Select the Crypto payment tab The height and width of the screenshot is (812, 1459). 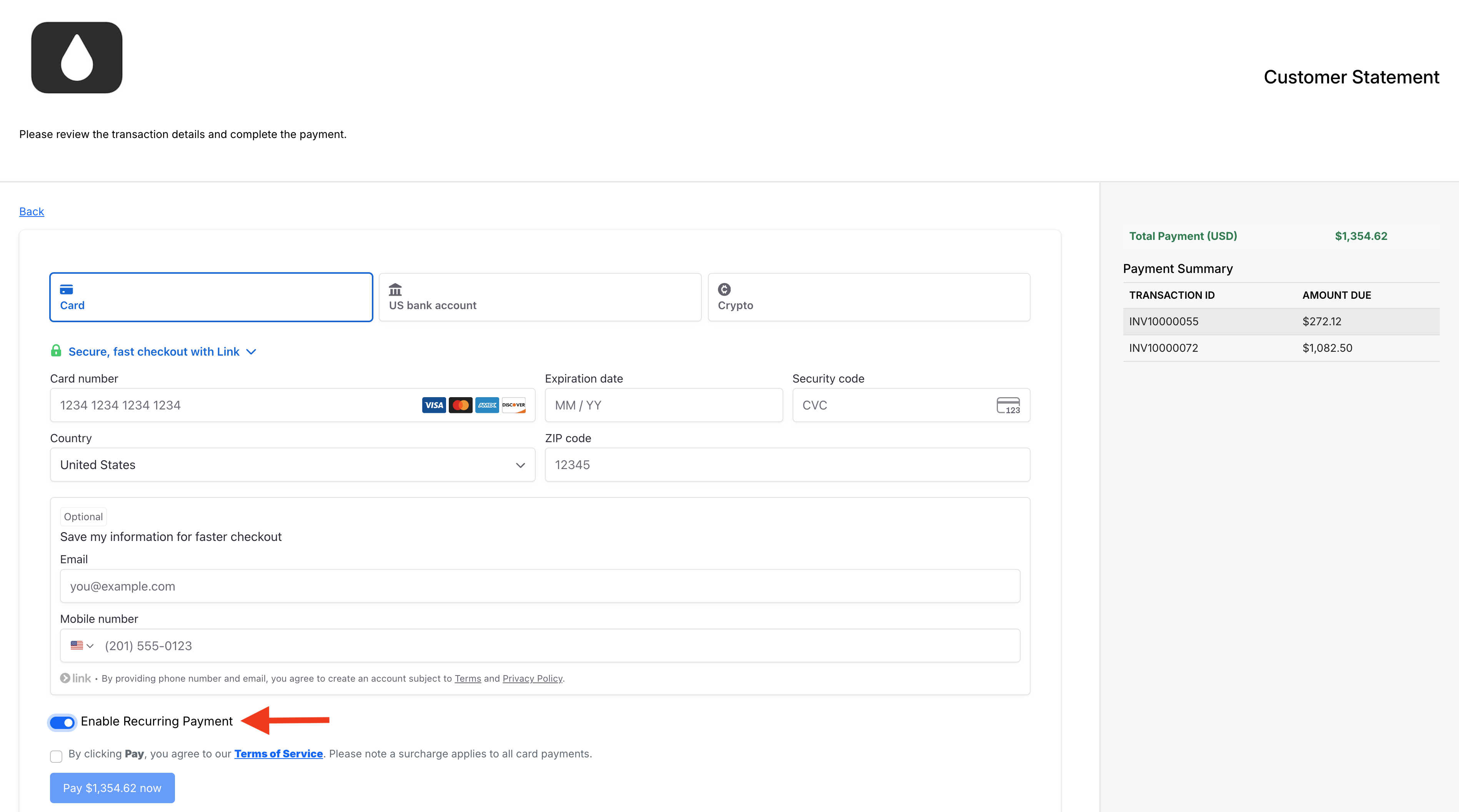869,297
